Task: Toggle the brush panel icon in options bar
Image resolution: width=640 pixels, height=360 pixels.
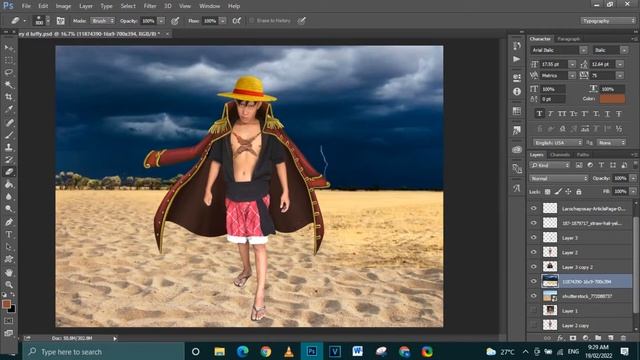Action: 60,21
